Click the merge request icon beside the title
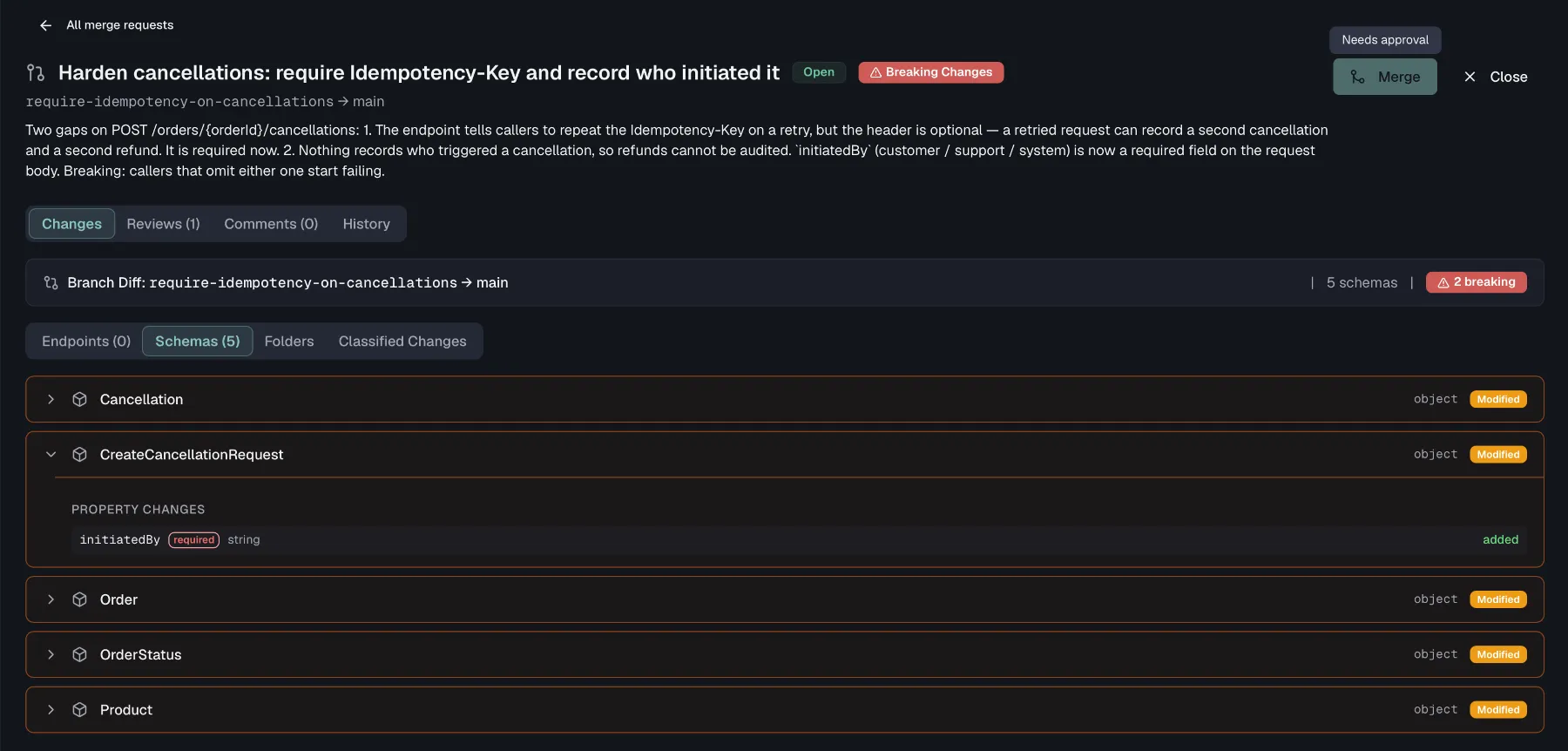The image size is (1568, 751). pos(36,72)
